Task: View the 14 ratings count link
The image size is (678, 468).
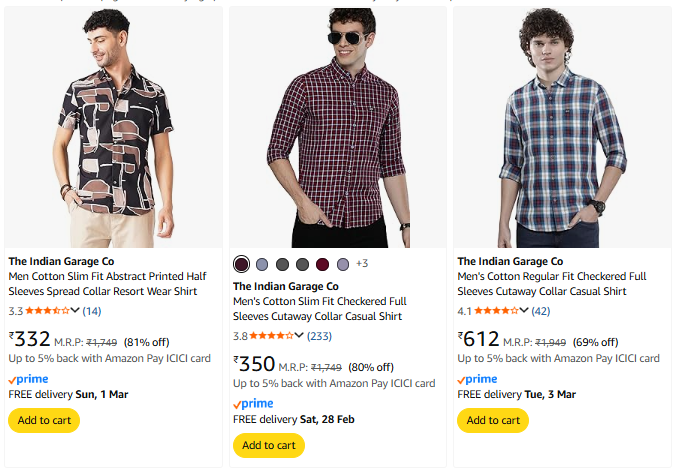Action: (x=92, y=311)
